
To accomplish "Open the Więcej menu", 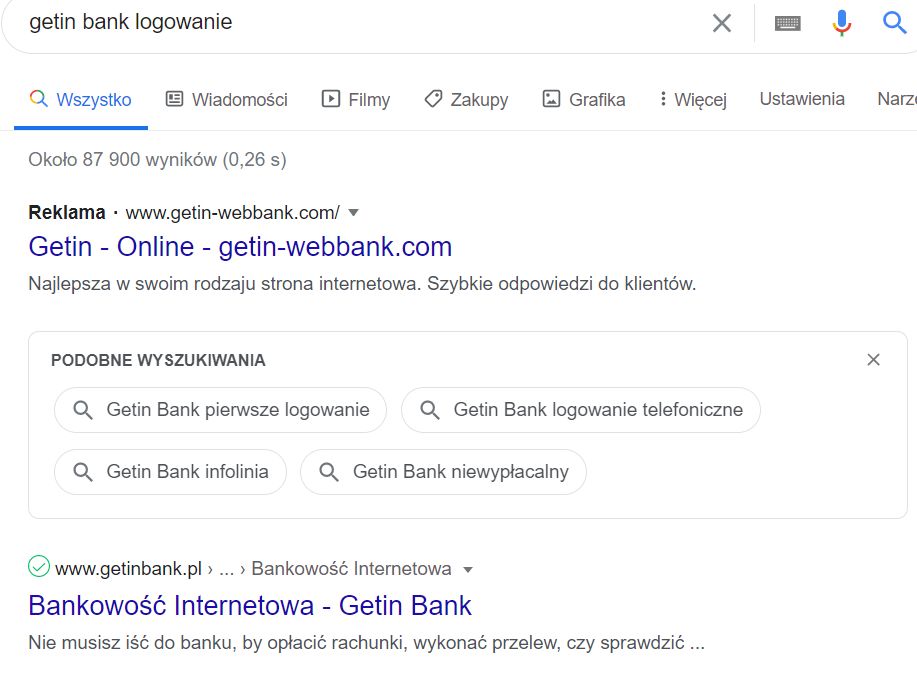I will click(x=692, y=99).
